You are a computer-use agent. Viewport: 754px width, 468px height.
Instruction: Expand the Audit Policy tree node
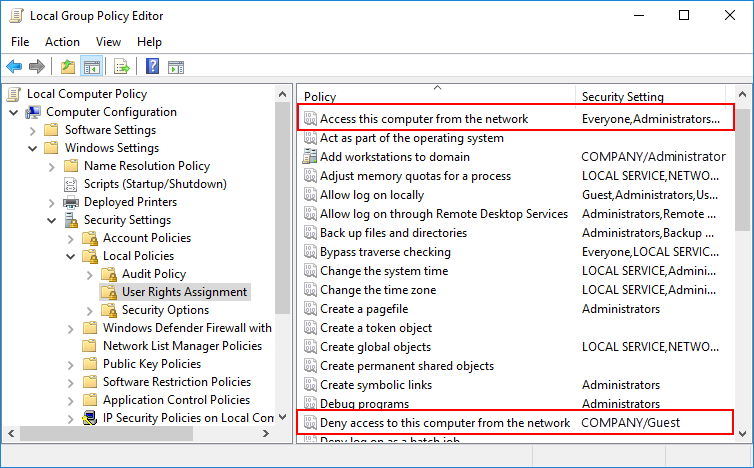point(90,274)
